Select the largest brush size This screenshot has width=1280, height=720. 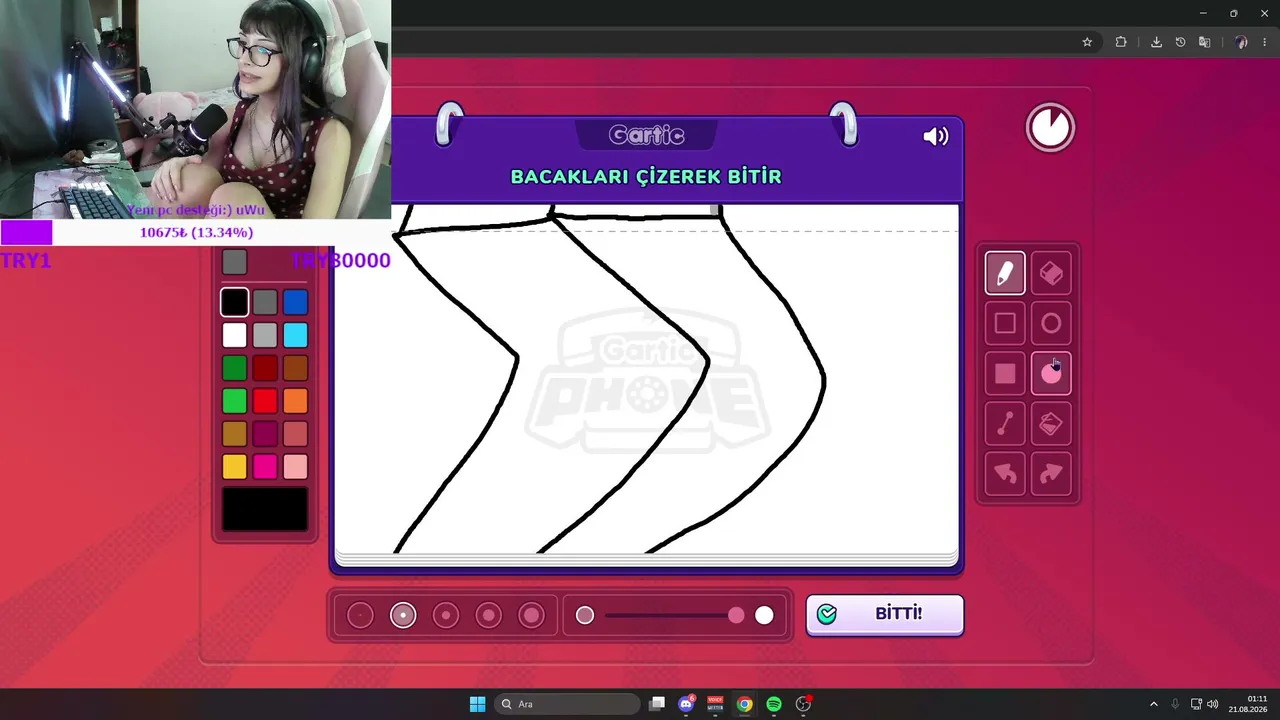click(532, 615)
